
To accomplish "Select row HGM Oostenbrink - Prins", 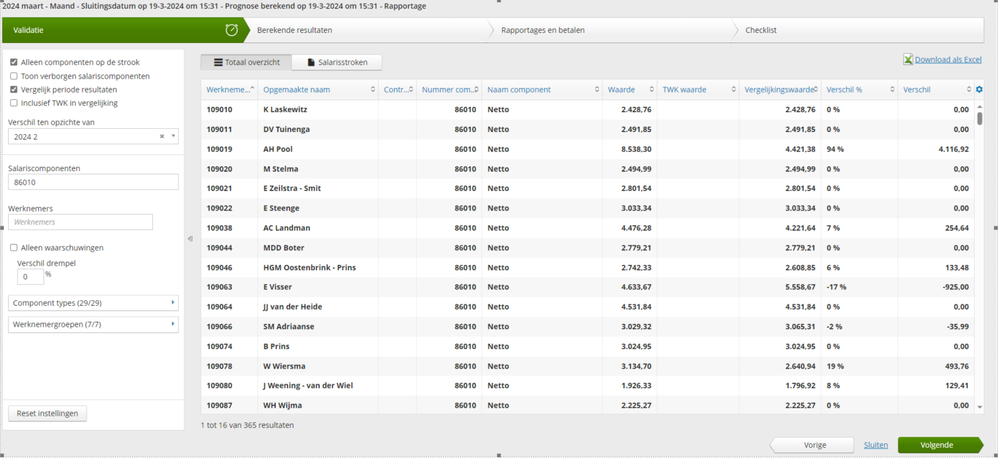I will tap(588, 267).
